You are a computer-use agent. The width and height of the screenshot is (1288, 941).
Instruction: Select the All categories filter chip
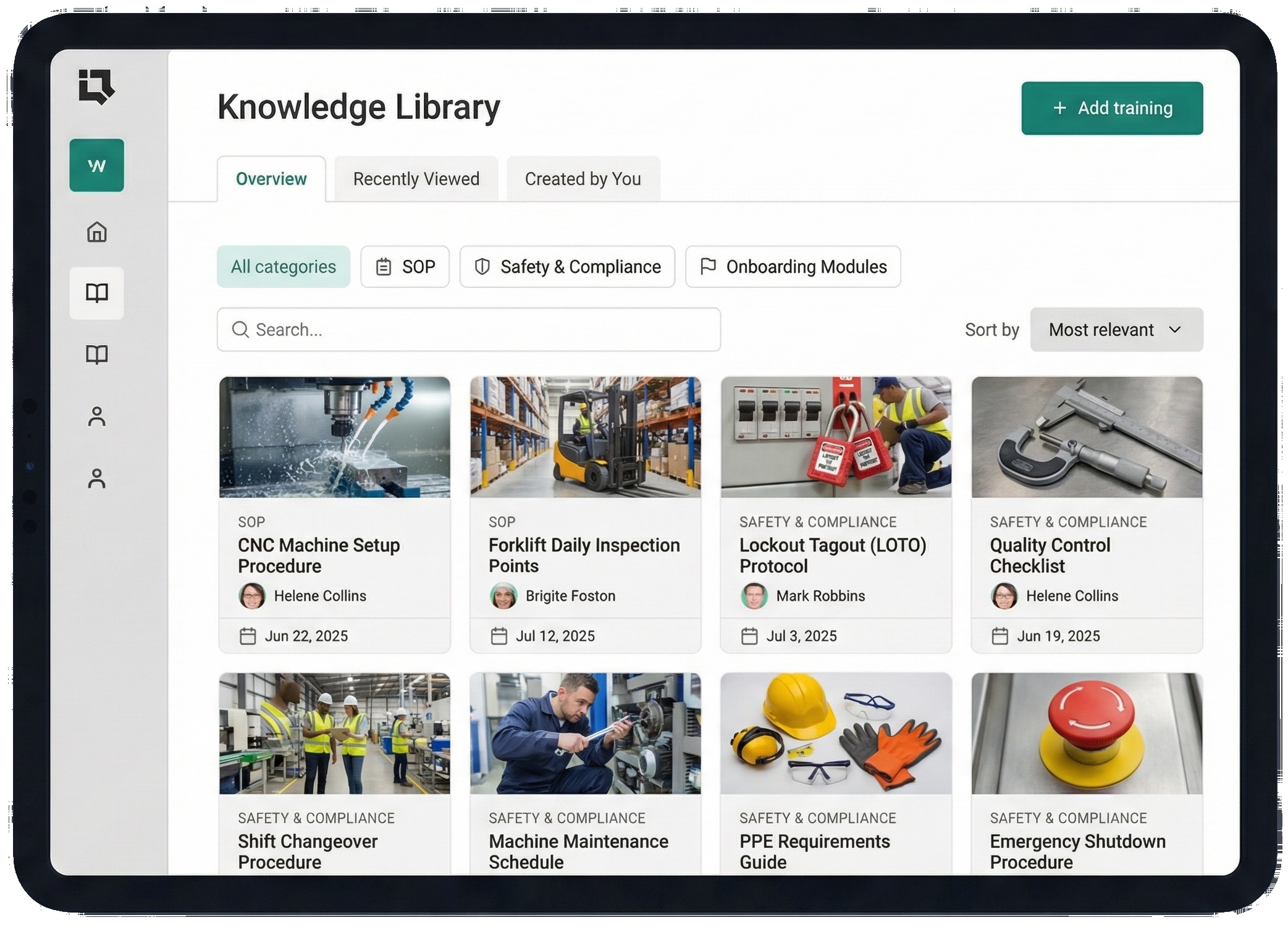(283, 267)
